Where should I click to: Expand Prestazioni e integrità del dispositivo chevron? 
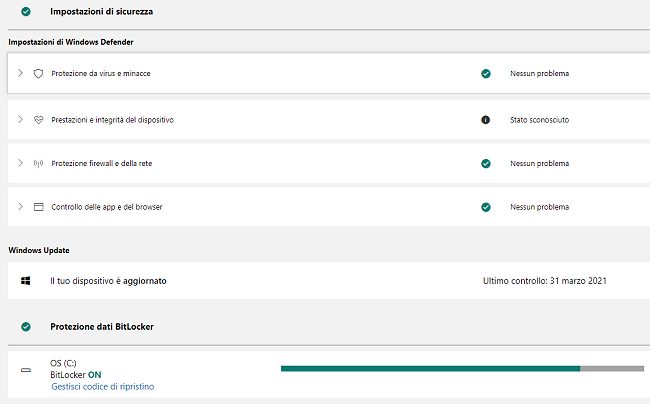click(x=20, y=119)
